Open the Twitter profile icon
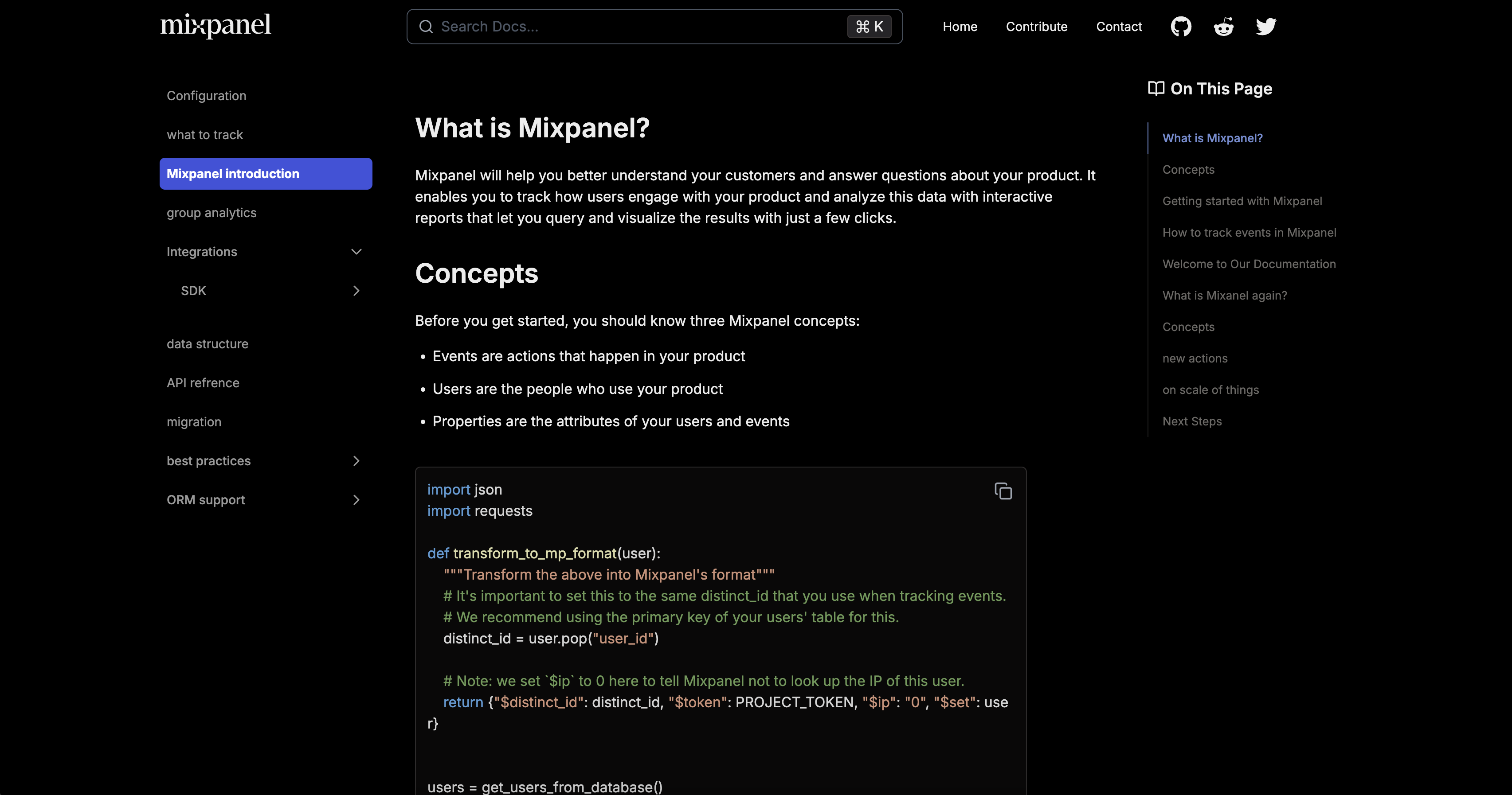 (x=1265, y=27)
